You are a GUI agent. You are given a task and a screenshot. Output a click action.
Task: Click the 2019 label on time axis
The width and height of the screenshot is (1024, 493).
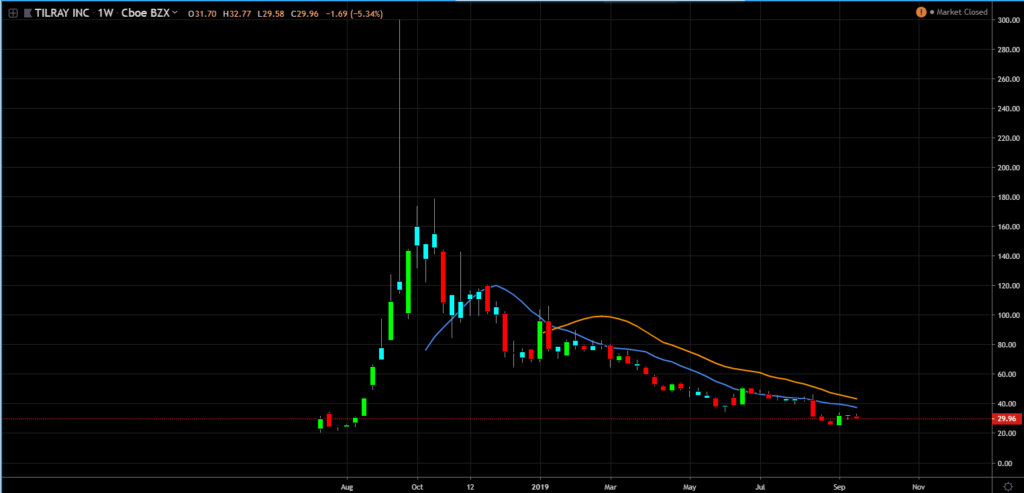[x=540, y=486]
